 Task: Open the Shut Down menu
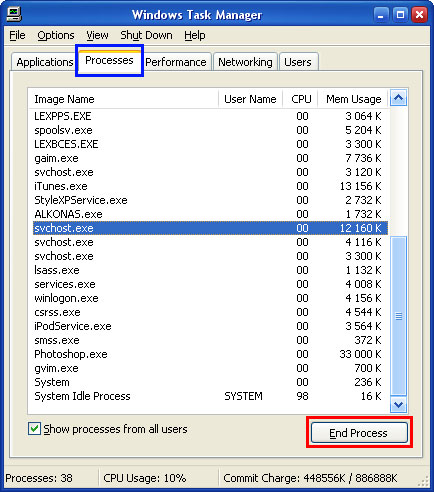(x=146, y=35)
